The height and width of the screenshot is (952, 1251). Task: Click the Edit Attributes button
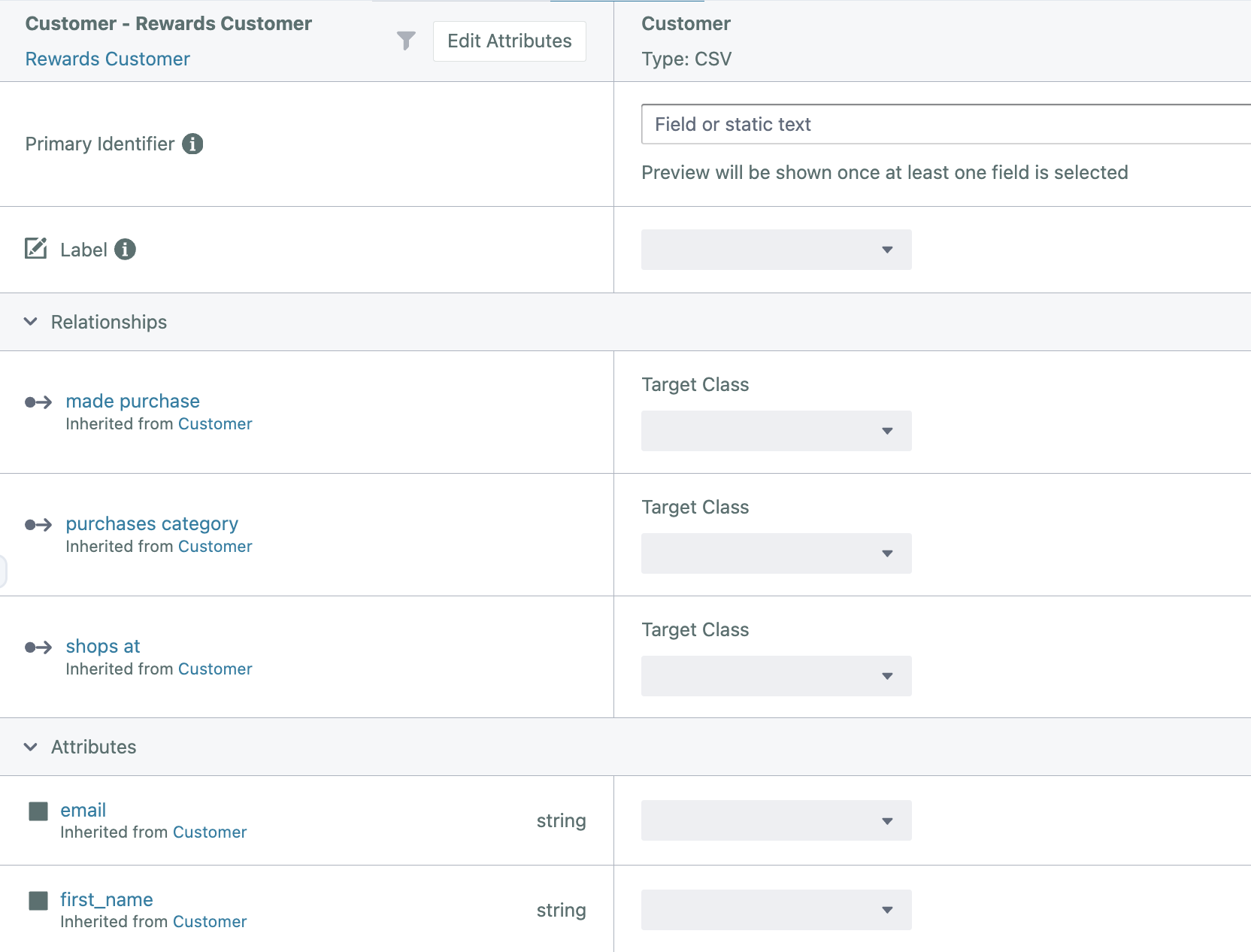509,41
